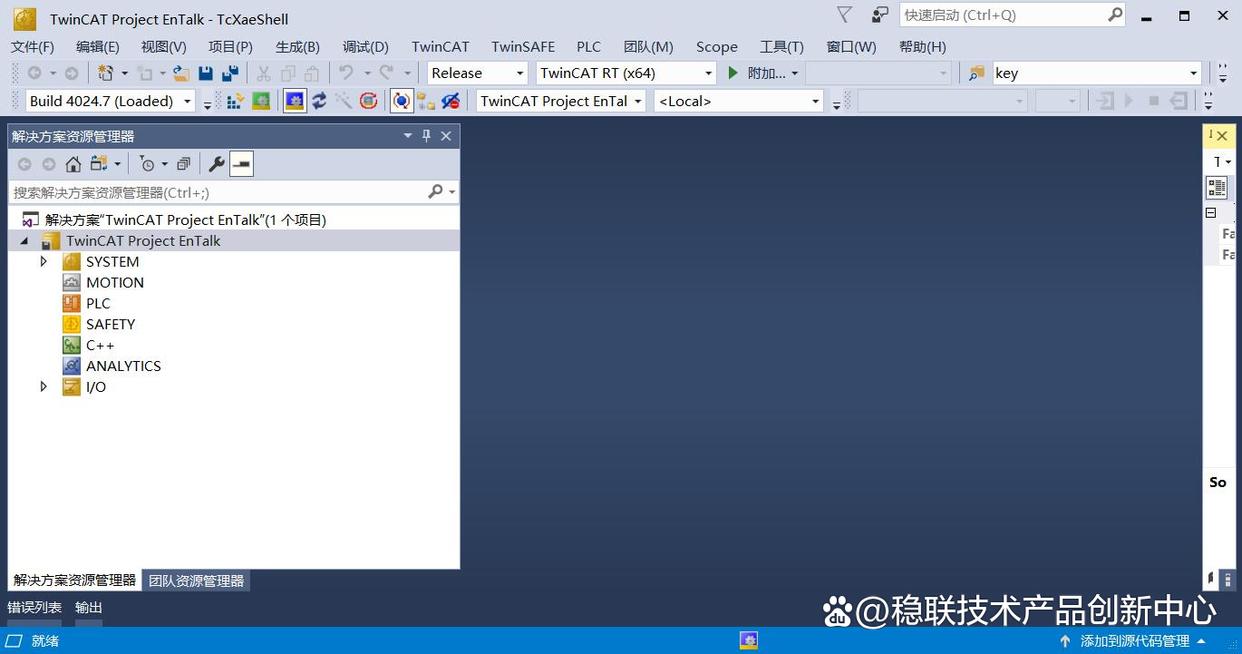The height and width of the screenshot is (654, 1242).
Task: Expand the I/O tree node
Action: (43, 387)
